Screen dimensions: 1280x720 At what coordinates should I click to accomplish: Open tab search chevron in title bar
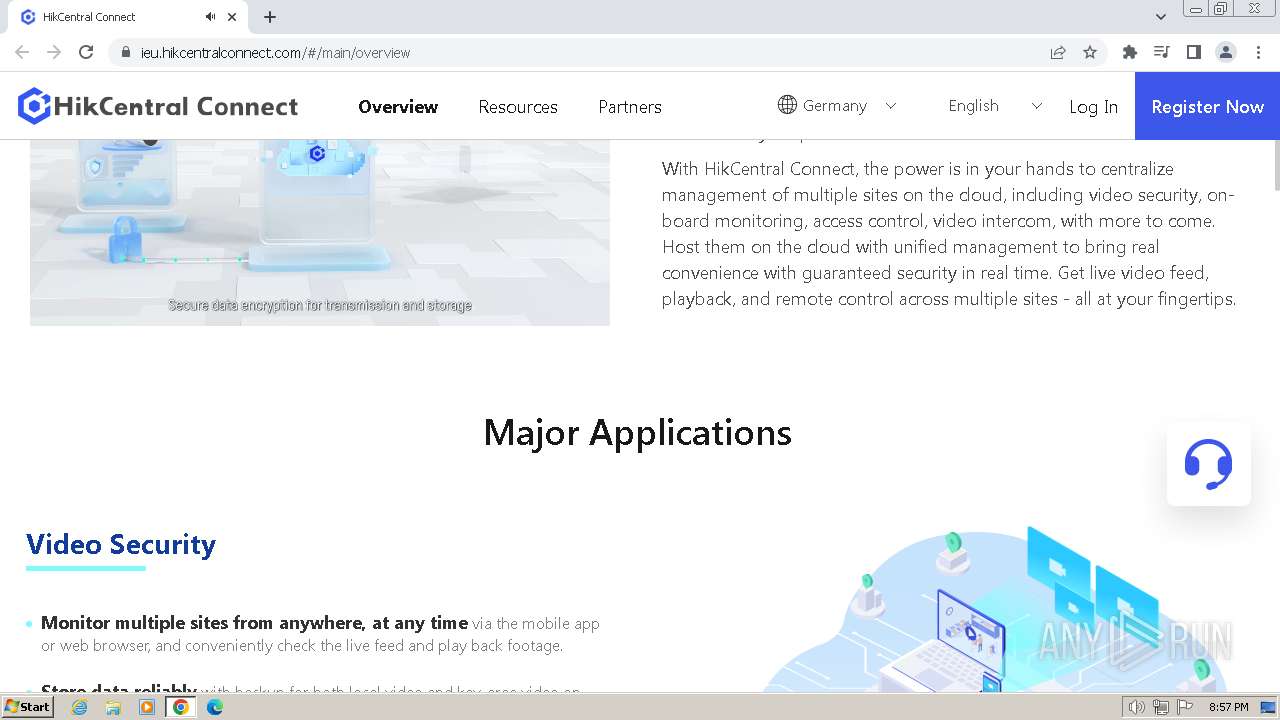1161,17
